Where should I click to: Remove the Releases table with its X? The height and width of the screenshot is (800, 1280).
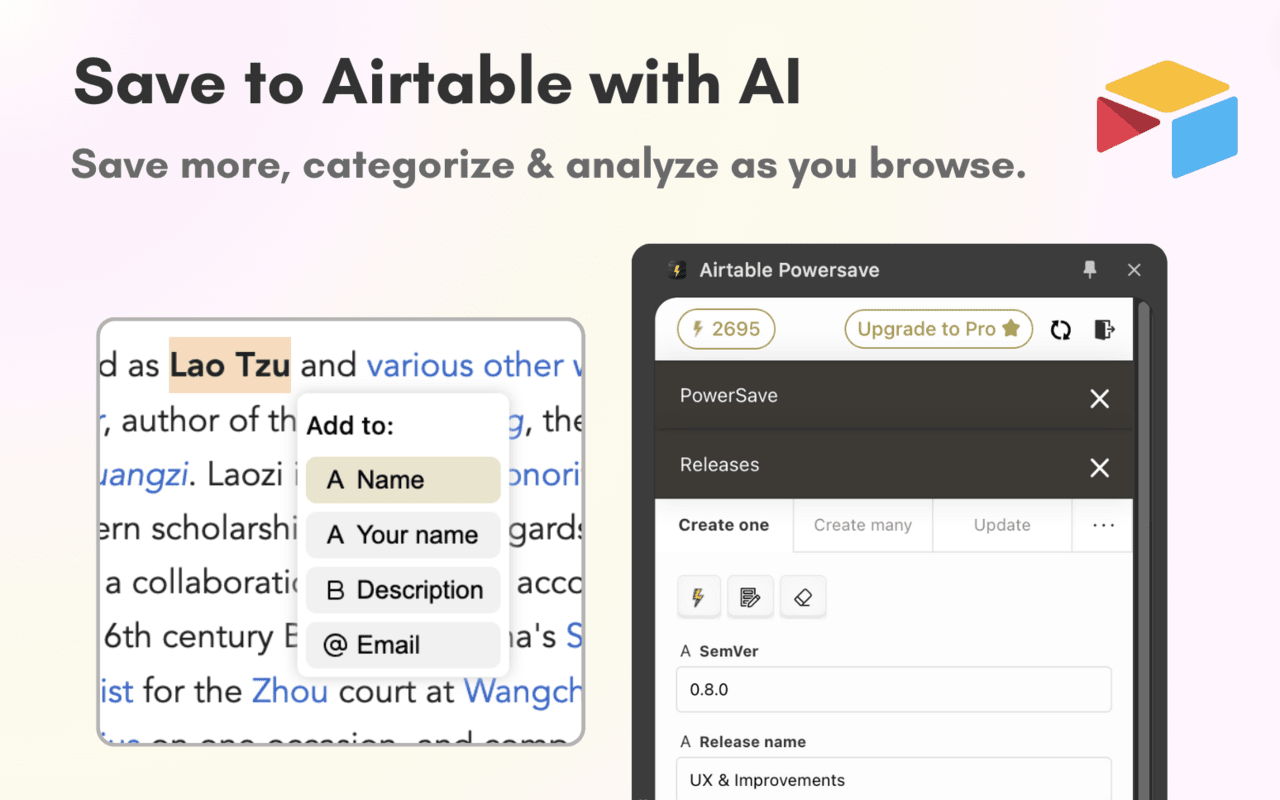(x=1100, y=468)
